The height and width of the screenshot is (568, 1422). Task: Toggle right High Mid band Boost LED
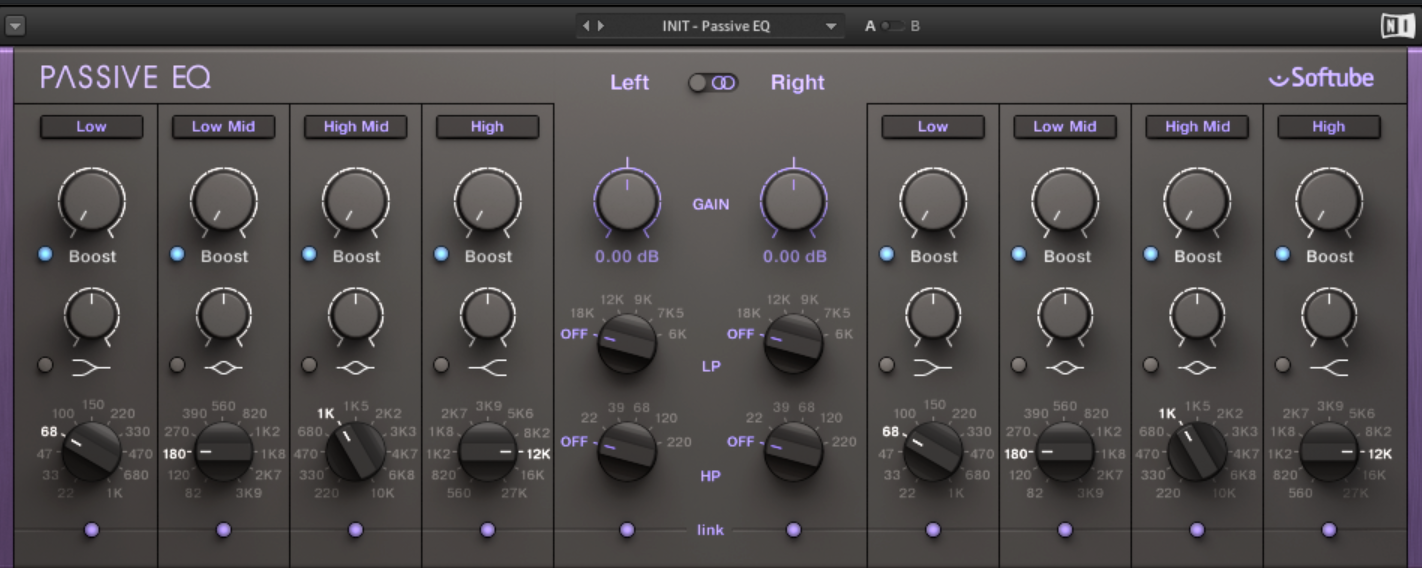(x=1151, y=255)
